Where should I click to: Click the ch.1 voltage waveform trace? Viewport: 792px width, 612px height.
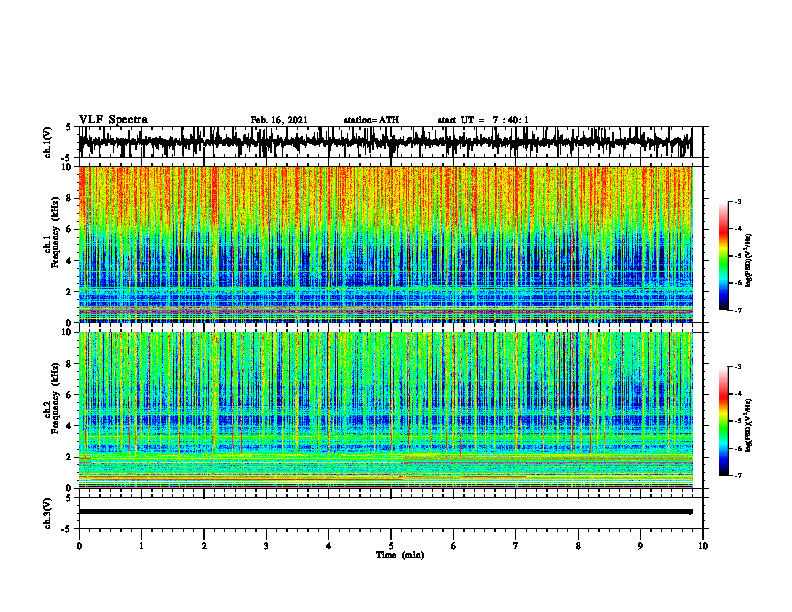pyautogui.click(x=386, y=142)
